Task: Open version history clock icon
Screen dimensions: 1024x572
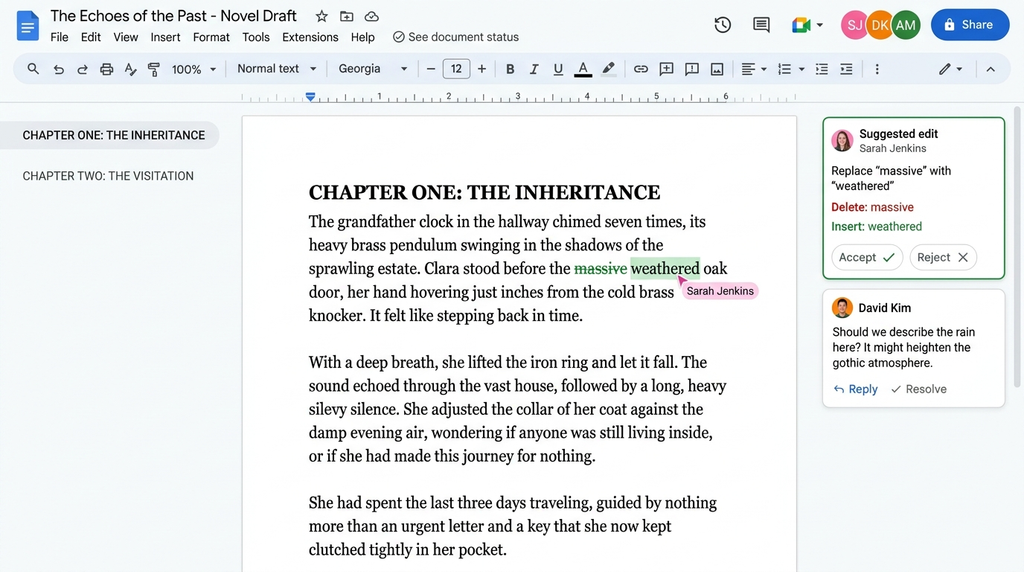Action: click(x=722, y=25)
